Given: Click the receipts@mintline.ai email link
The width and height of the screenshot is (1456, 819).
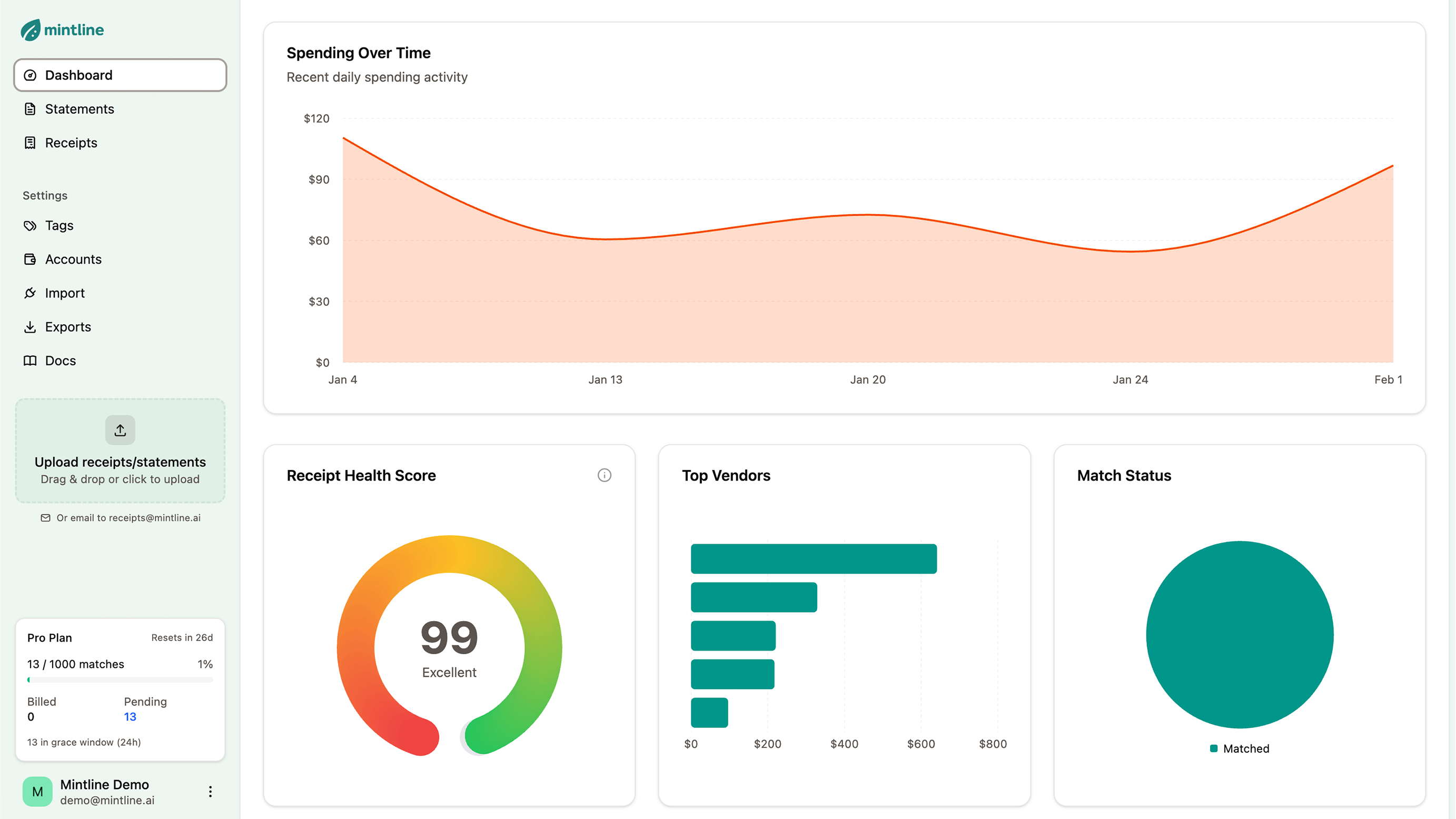Looking at the screenshot, I should pyautogui.click(x=154, y=518).
